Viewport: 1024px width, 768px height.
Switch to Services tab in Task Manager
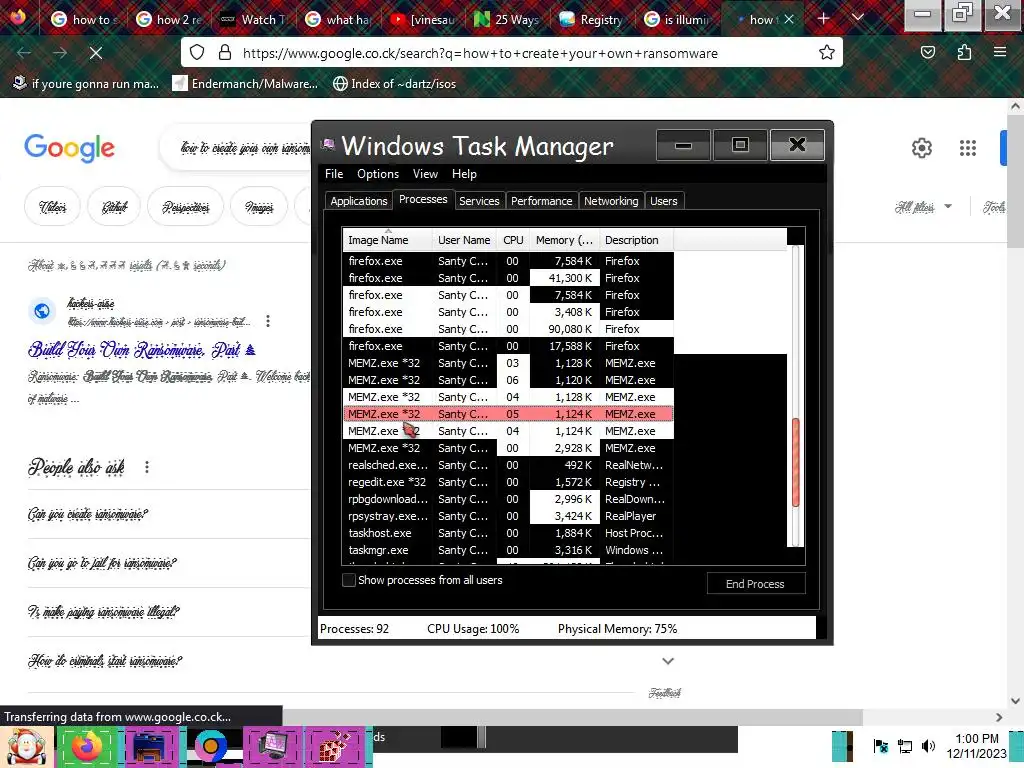coord(479,201)
